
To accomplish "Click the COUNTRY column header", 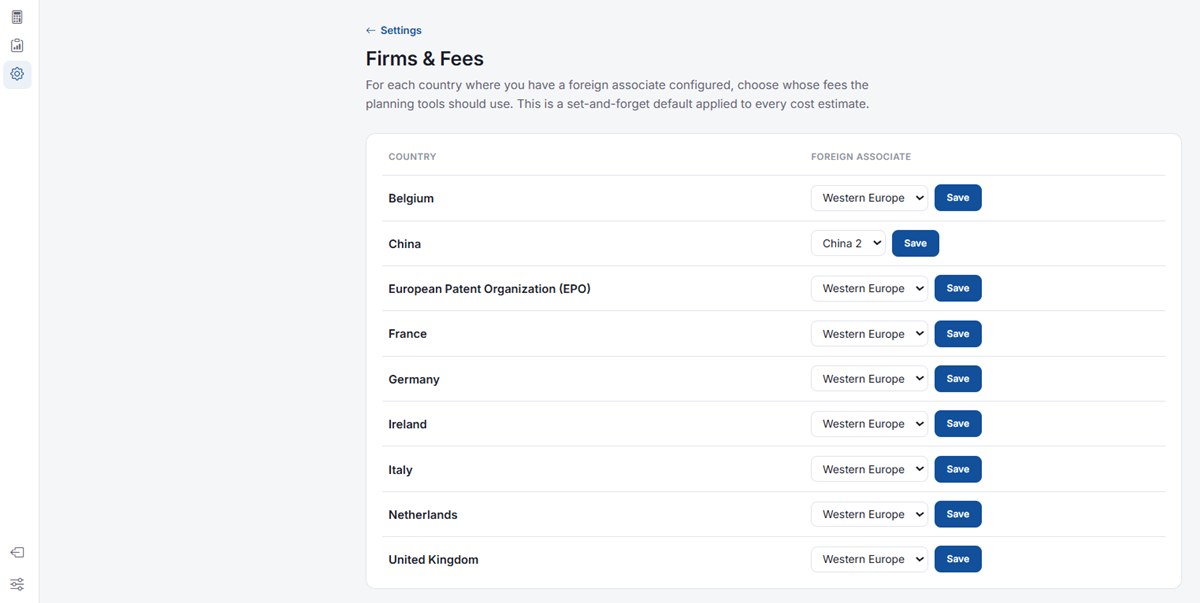I will pyautogui.click(x=412, y=157).
